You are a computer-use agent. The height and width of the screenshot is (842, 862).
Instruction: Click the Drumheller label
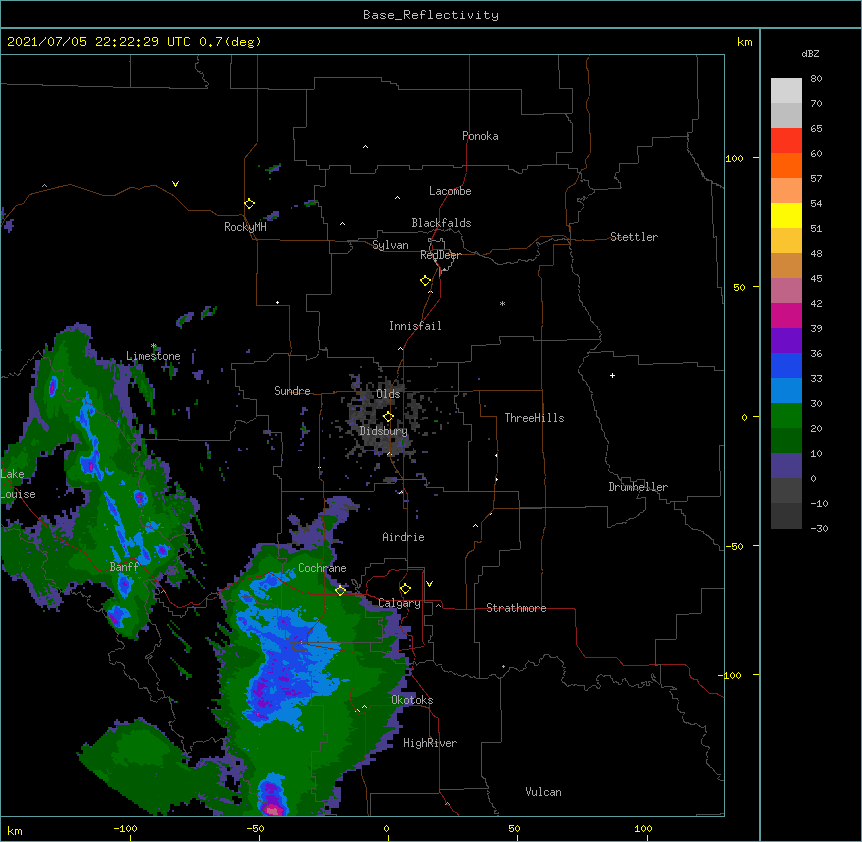[x=638, y=487]
